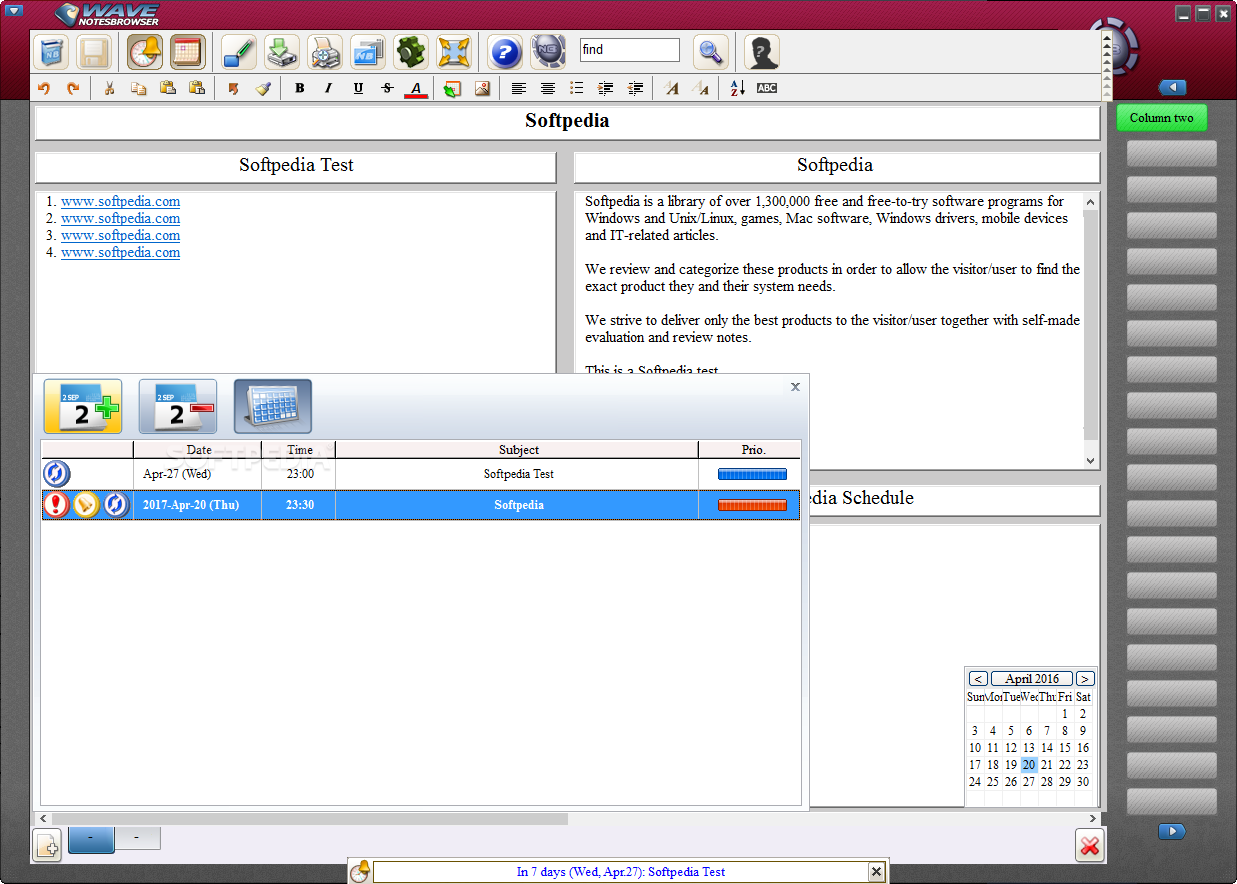Open the calendar tool in the main toolbar
Viewport: 1237px width, 884px height.
pyautogui.click(x=187, y=52)
